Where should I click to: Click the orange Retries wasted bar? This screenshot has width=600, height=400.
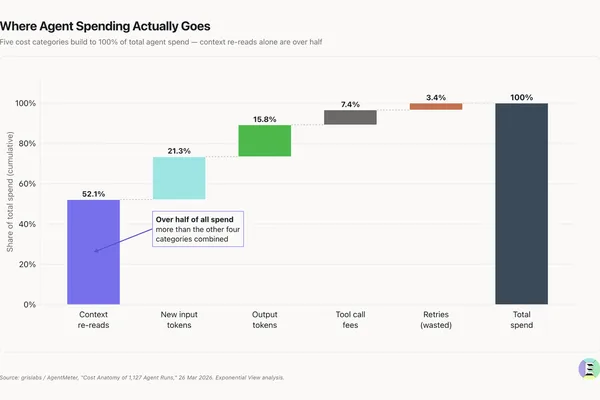[x=436, y=106]
